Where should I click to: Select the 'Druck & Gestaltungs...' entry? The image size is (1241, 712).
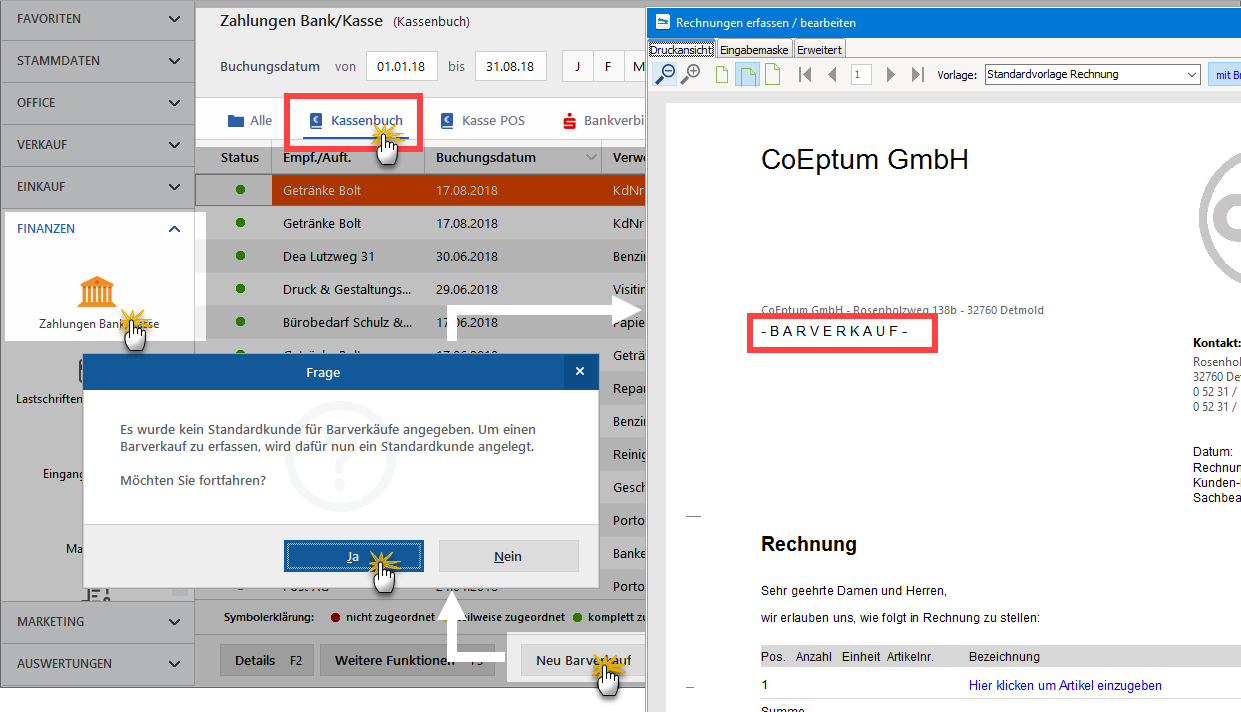(x=347, y=290)
